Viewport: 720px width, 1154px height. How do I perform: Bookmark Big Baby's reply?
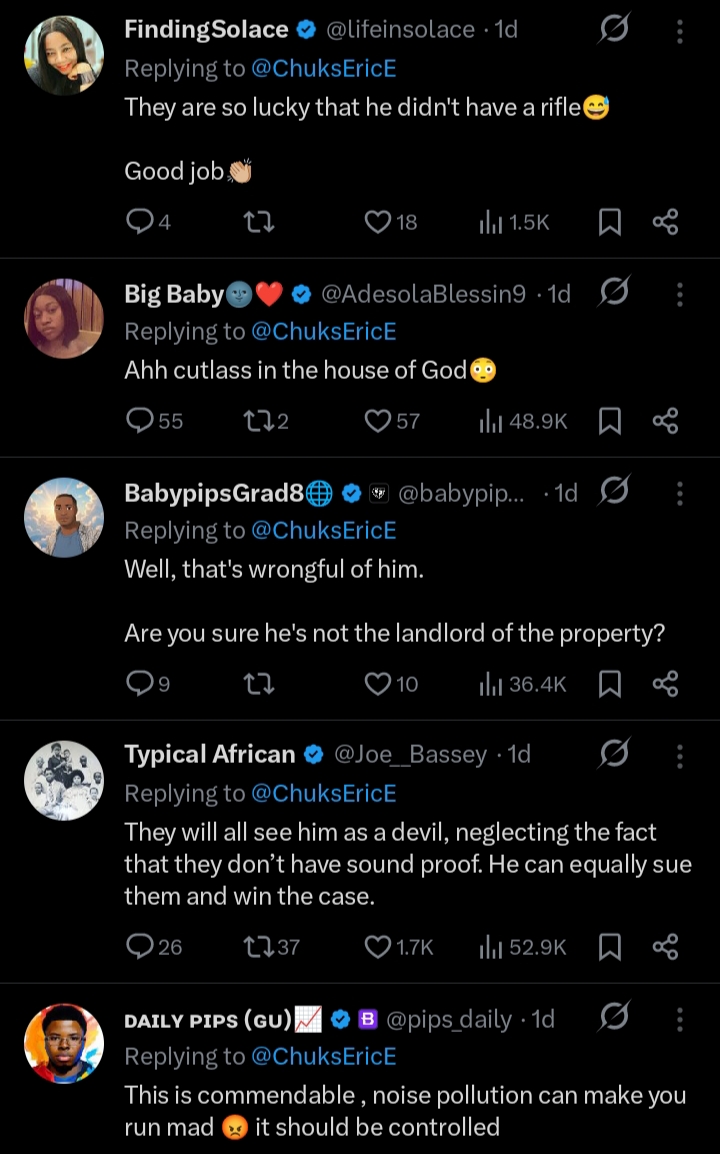[x=609, y=421]
